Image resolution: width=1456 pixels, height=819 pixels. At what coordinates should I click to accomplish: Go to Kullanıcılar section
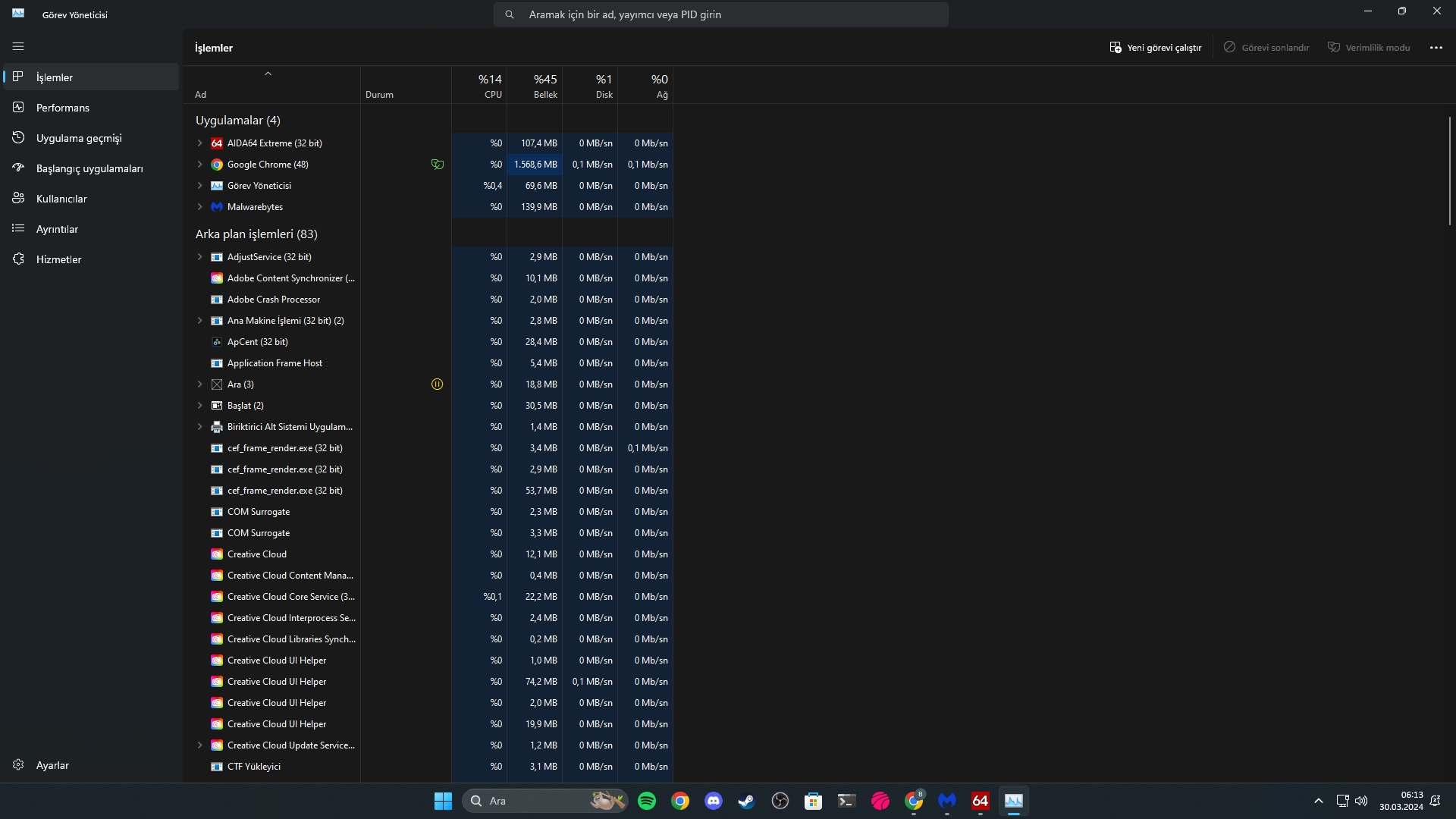(x=61, y=199)
